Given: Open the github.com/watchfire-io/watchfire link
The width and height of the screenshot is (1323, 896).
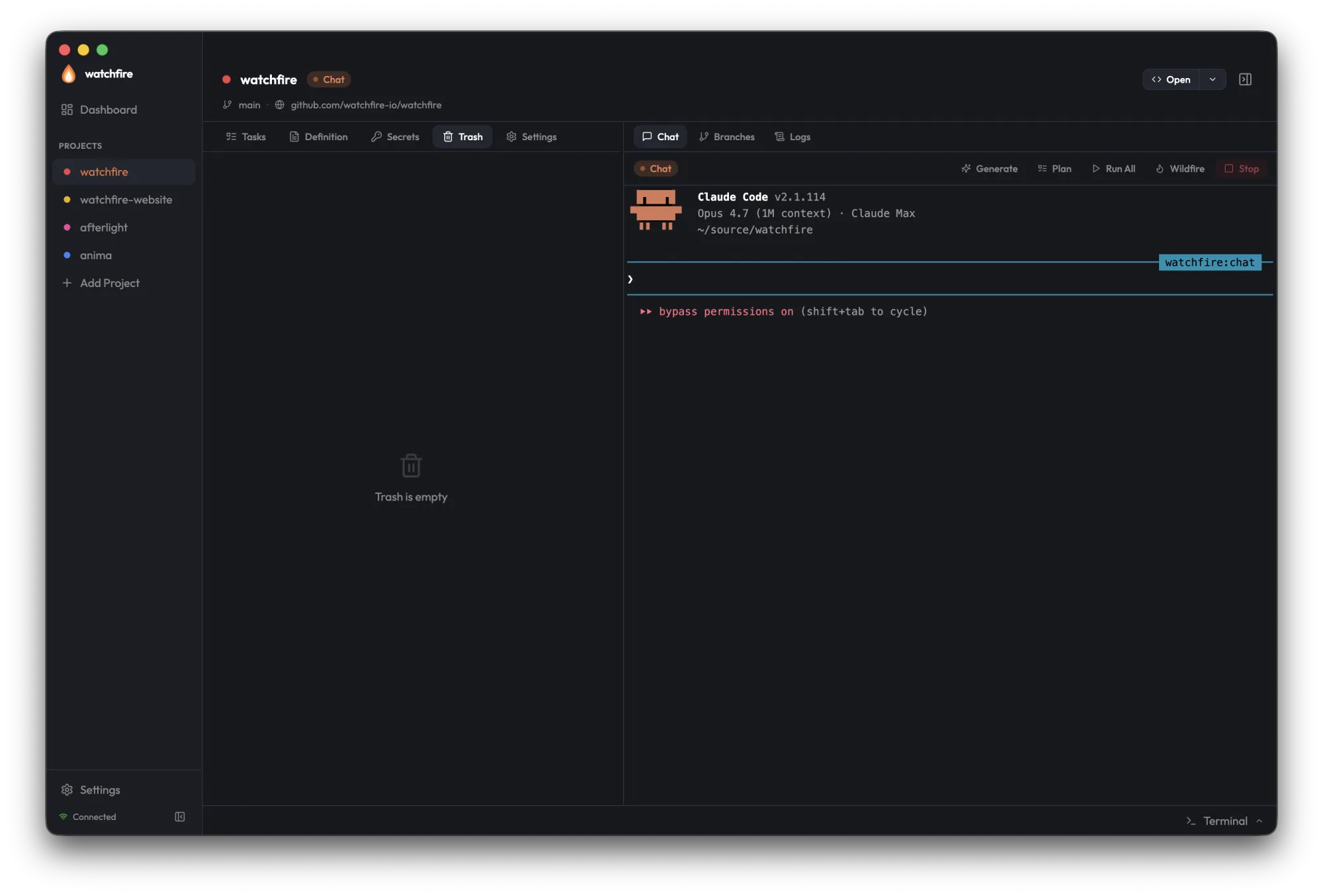Looking at the screenshot, I should pyautogui.click(x=366, y=104).
